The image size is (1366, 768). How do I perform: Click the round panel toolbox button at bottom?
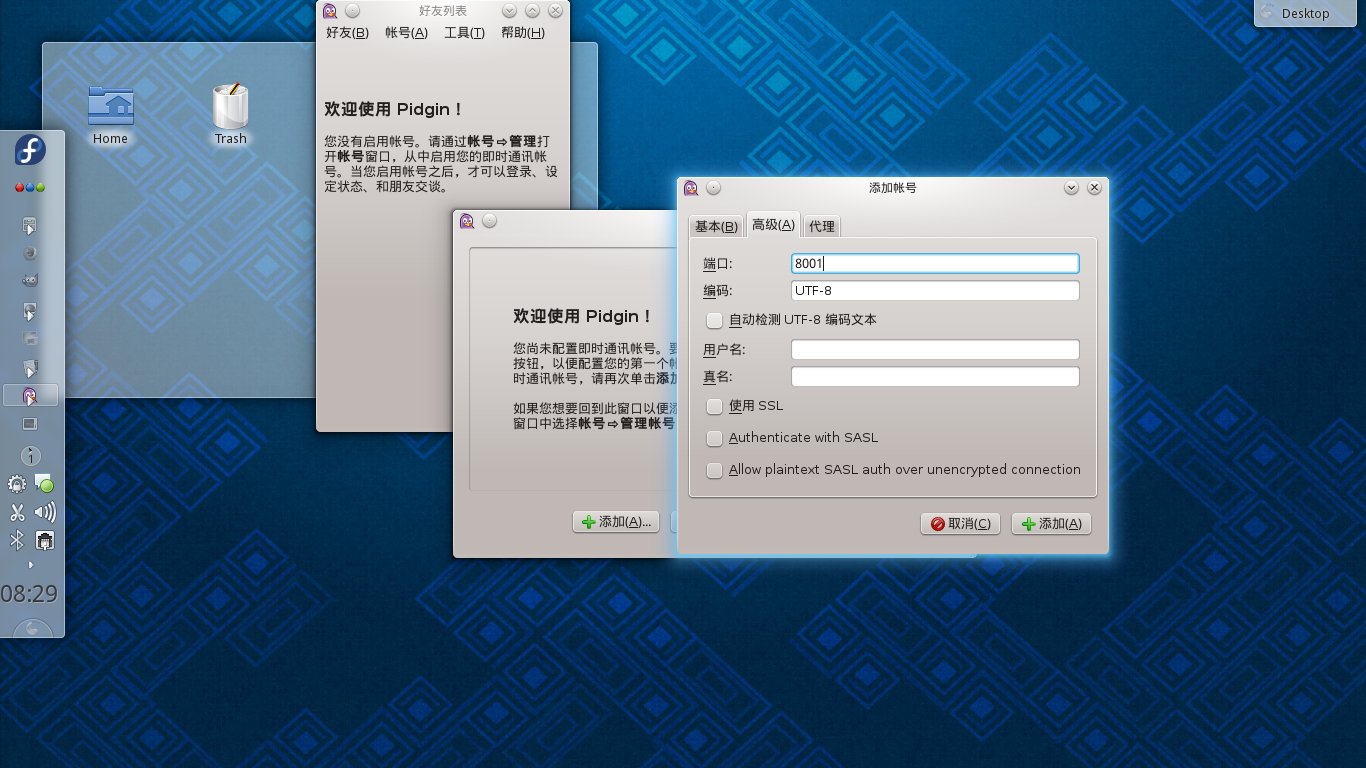pos(33,629)
